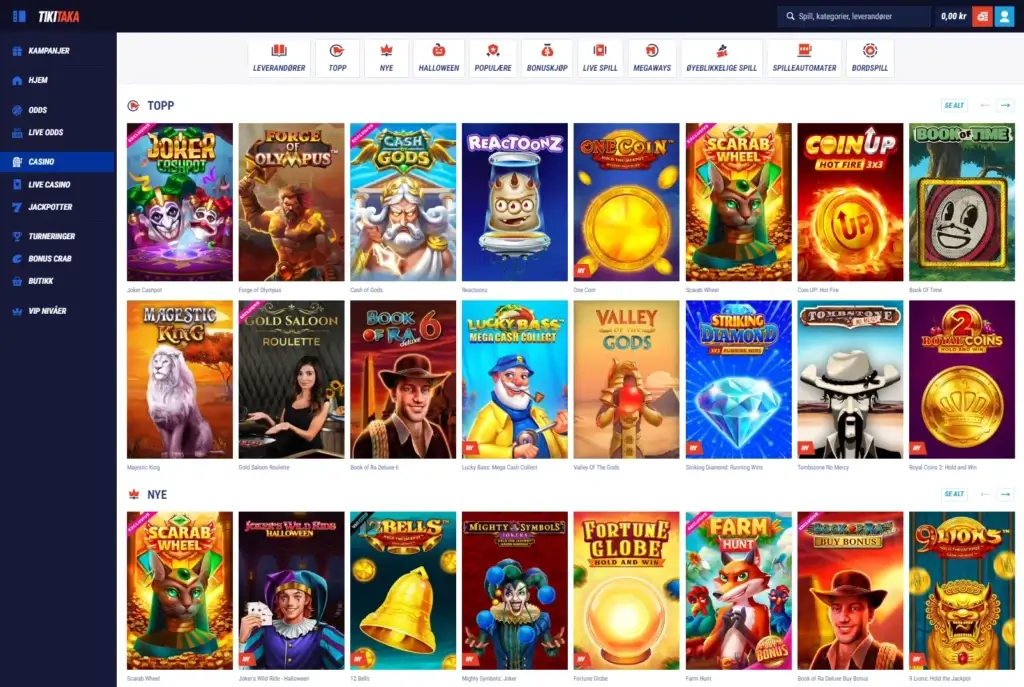Image resolution: width=1024 pixels, height=687 pixels.
Task: Click Se Alt in the Topp section
Action: (954, 105)
